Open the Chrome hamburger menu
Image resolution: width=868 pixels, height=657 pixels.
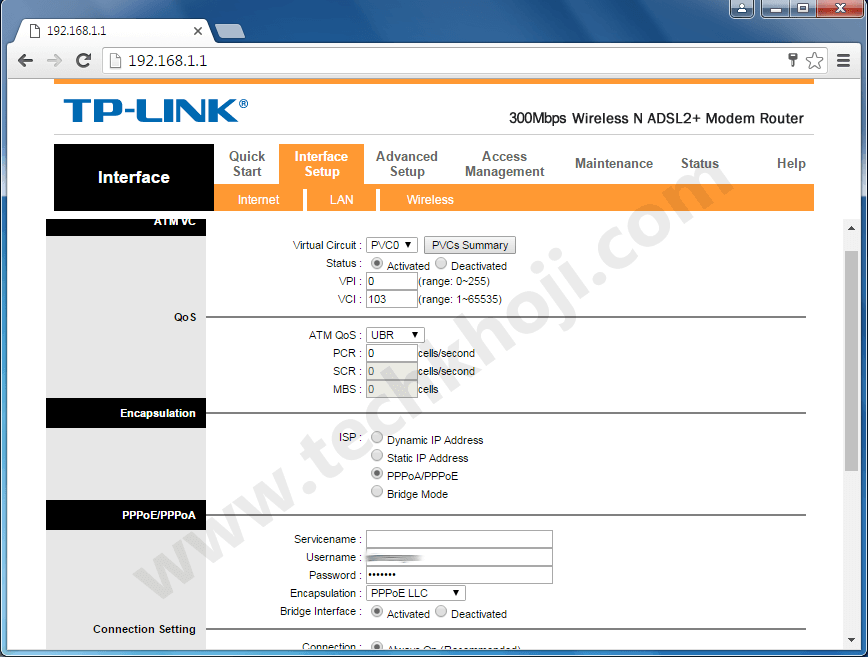click(x=843, y=60)
